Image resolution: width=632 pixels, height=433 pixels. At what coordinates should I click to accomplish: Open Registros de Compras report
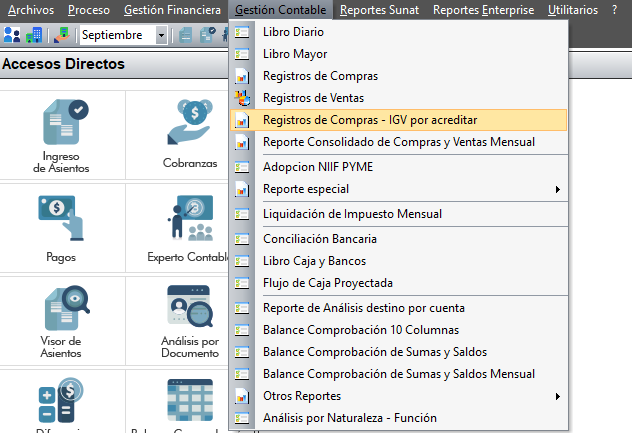coord(398,76)
